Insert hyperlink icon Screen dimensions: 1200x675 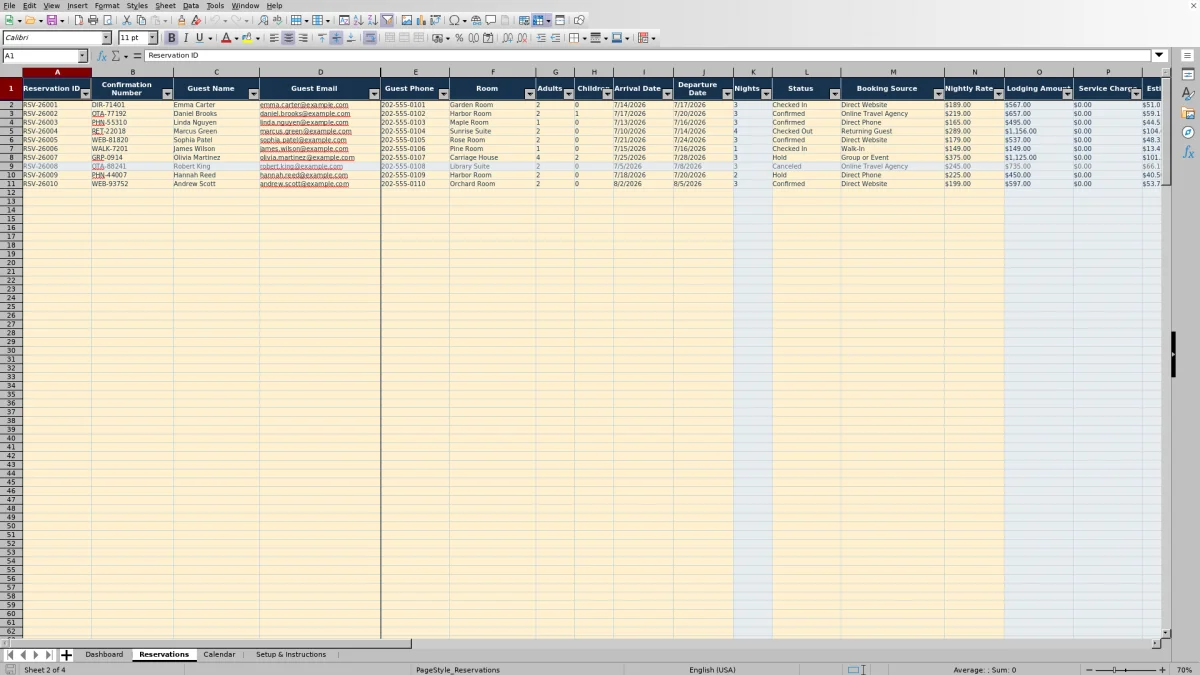tap(476, 20)
